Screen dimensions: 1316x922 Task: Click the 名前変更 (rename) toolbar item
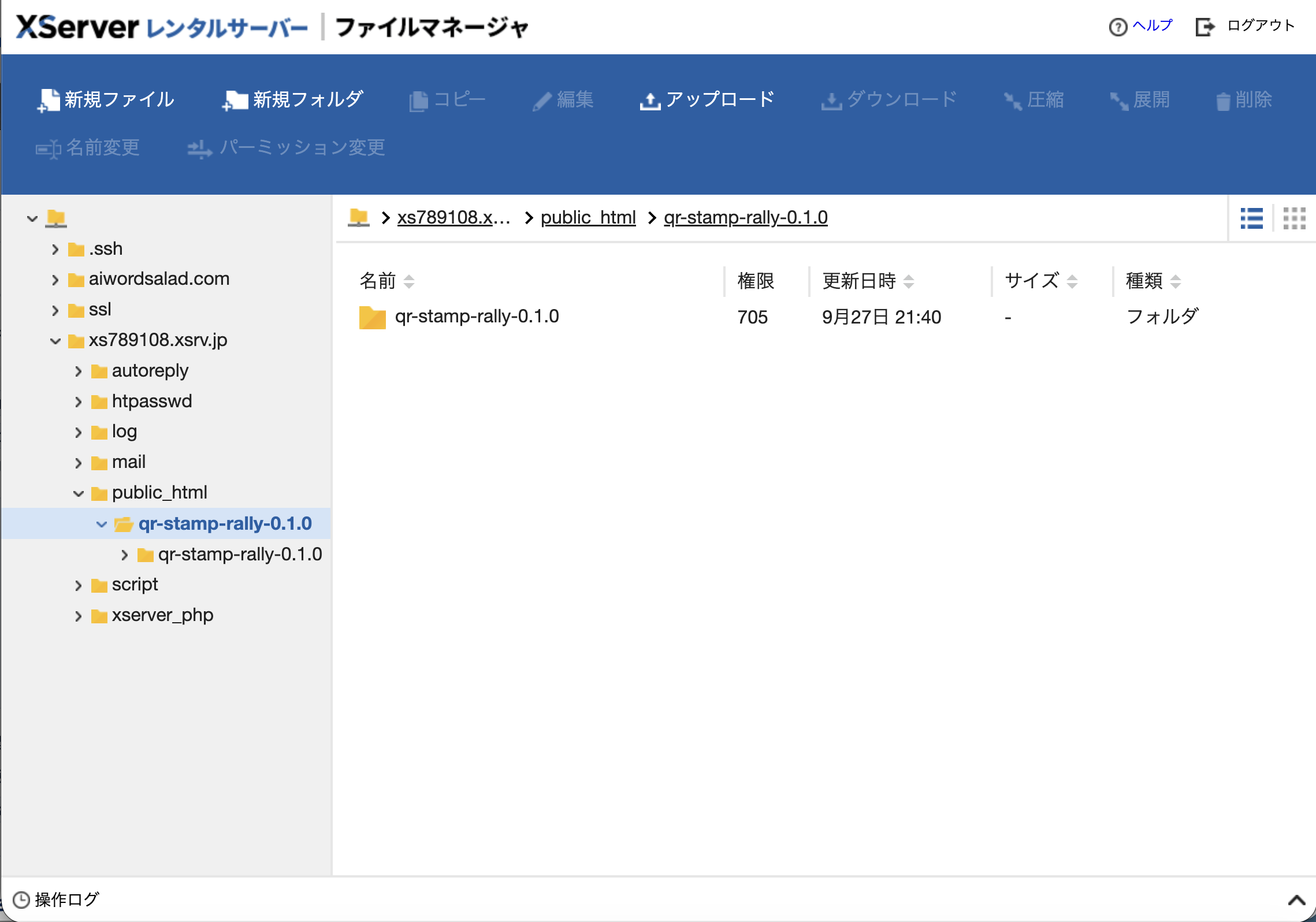coord(88,148)
